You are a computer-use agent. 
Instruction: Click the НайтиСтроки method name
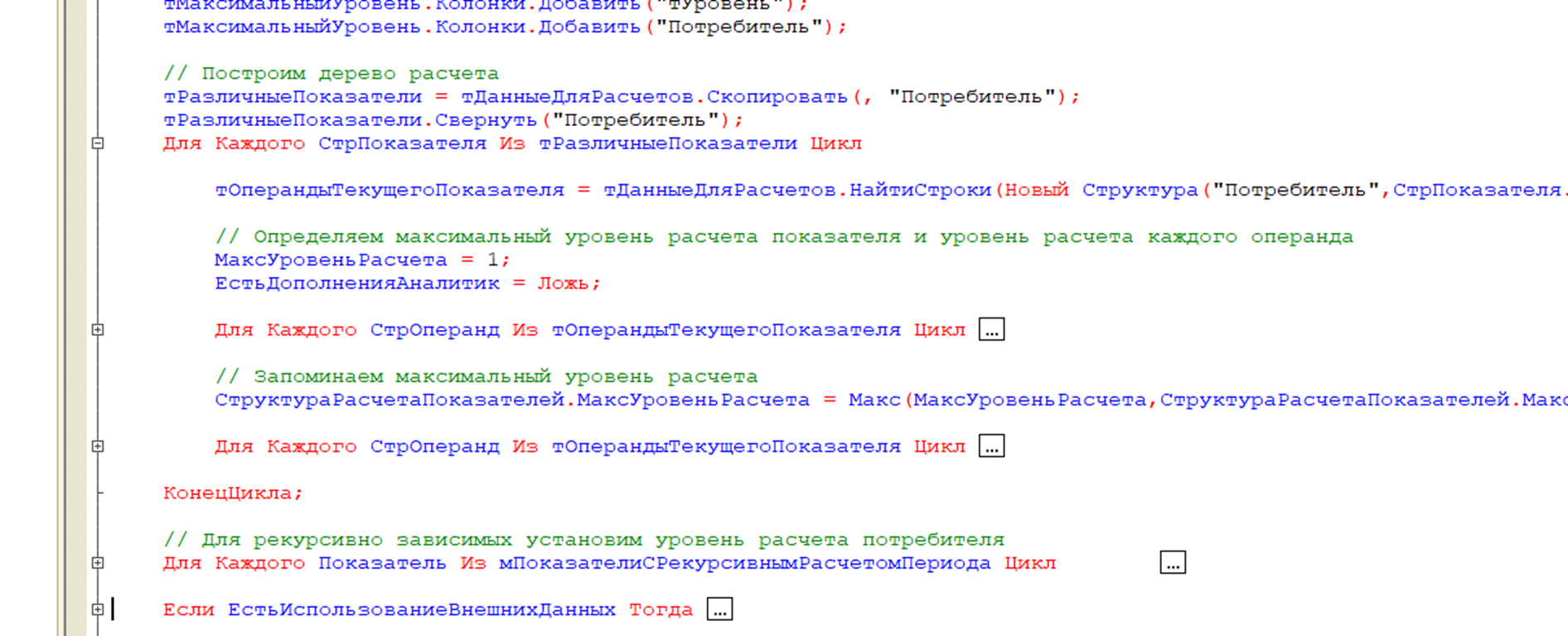pyautogui.click(x=920, y=191)
